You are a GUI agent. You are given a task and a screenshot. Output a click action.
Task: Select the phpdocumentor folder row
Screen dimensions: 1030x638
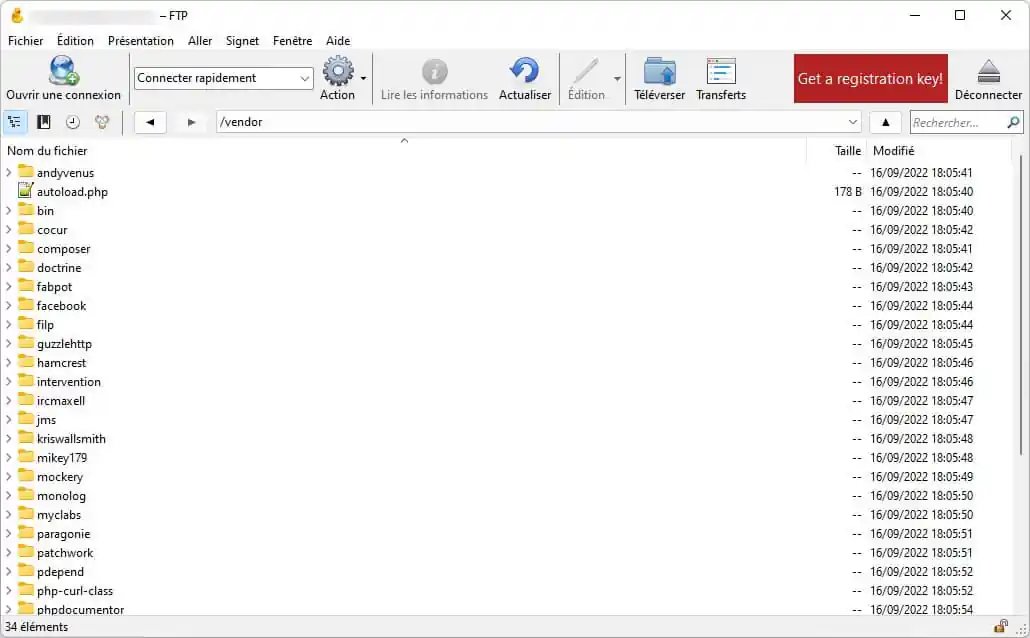click(x=506, y=608)
